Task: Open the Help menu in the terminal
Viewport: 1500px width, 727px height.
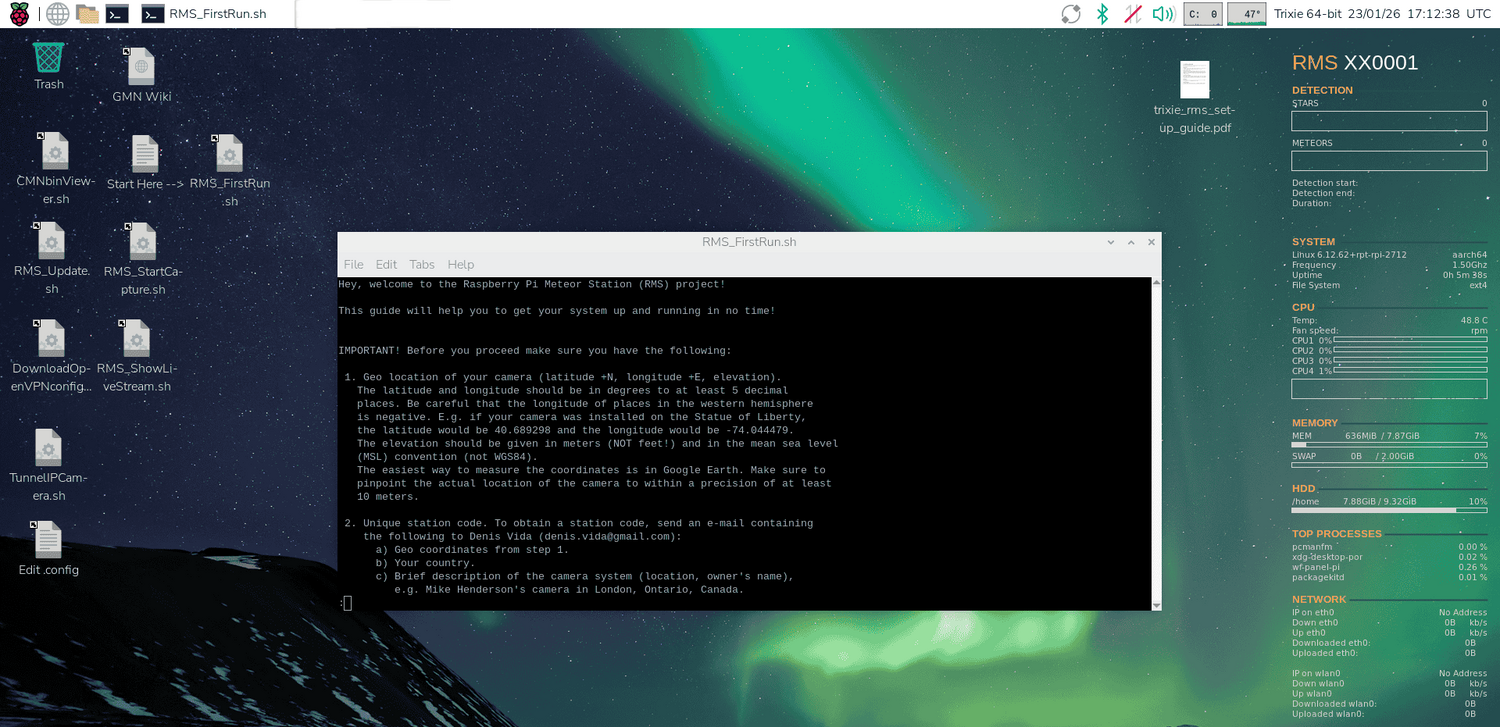Action: tap(461, 265)
